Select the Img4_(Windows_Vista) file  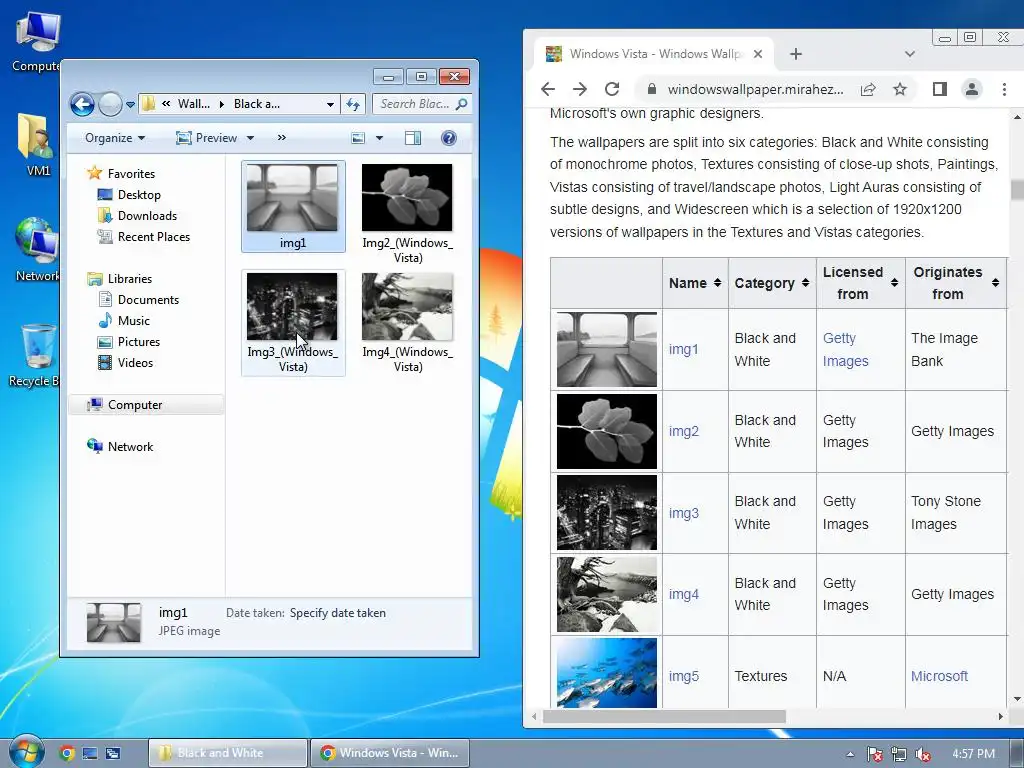pos(408,323)
